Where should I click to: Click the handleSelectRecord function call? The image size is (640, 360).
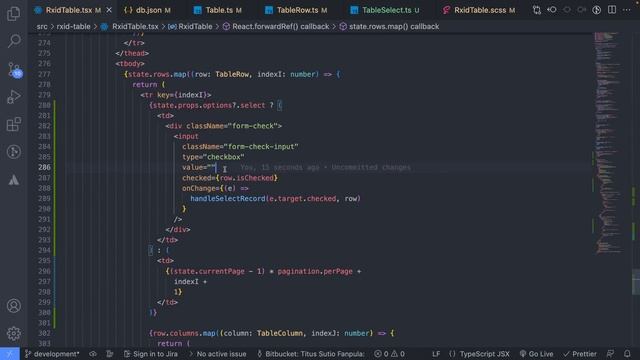point(227,199)
